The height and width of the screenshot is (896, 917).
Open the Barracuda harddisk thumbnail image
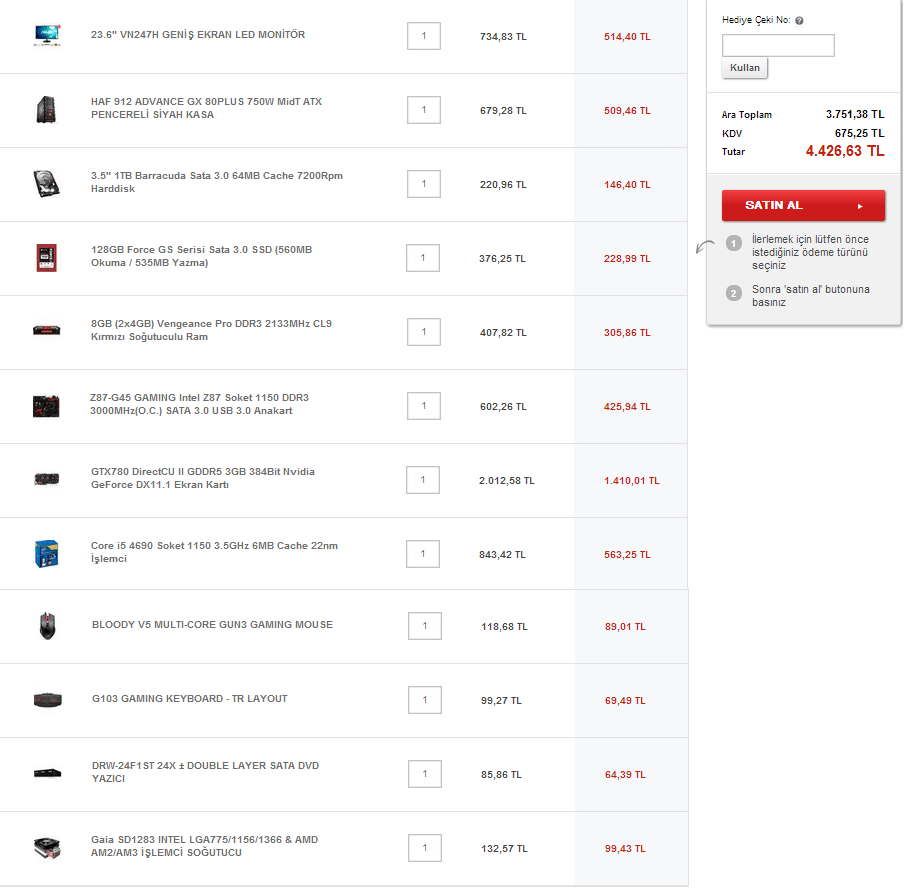[x=47, y=184]
